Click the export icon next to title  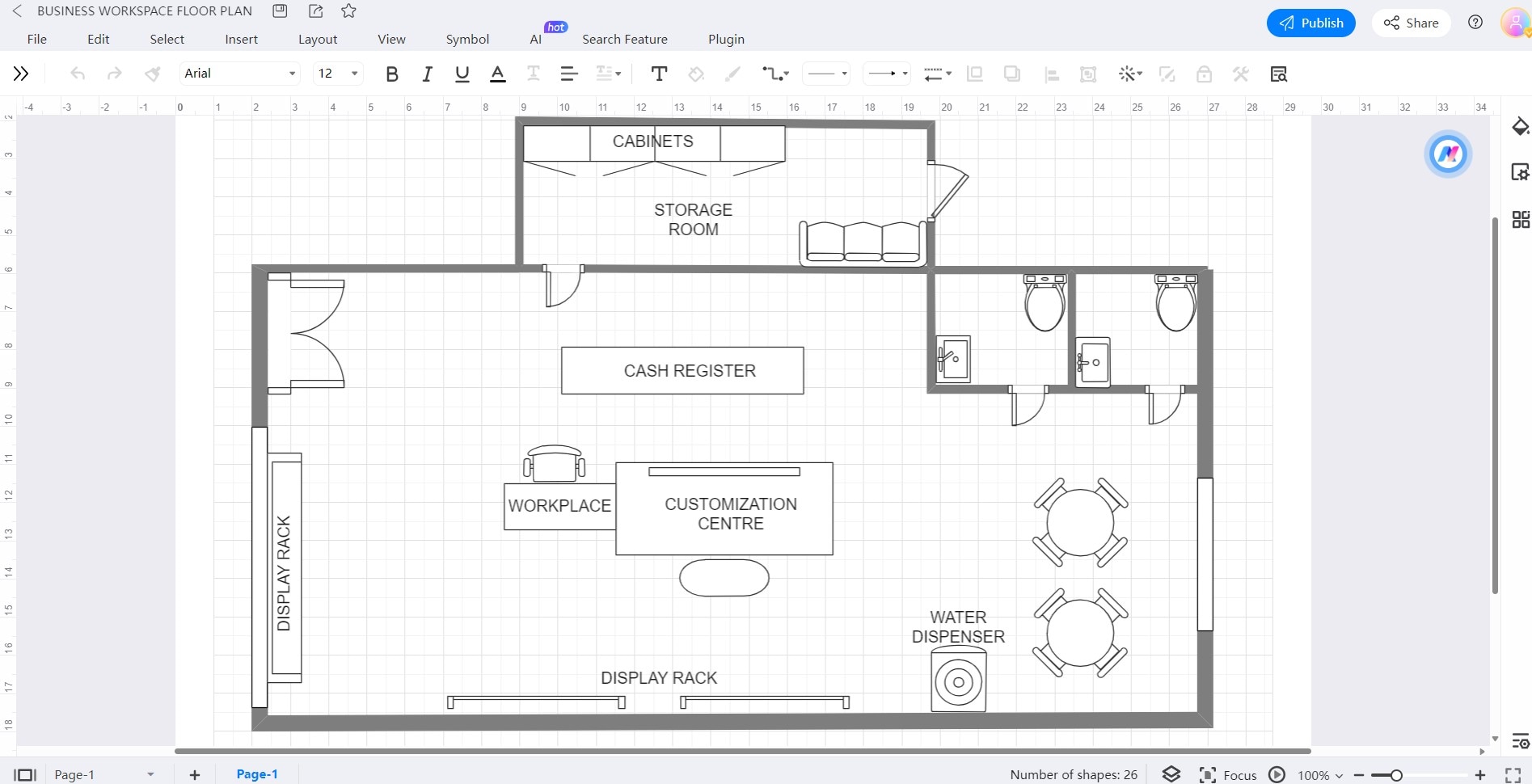(x=316, y=11)
